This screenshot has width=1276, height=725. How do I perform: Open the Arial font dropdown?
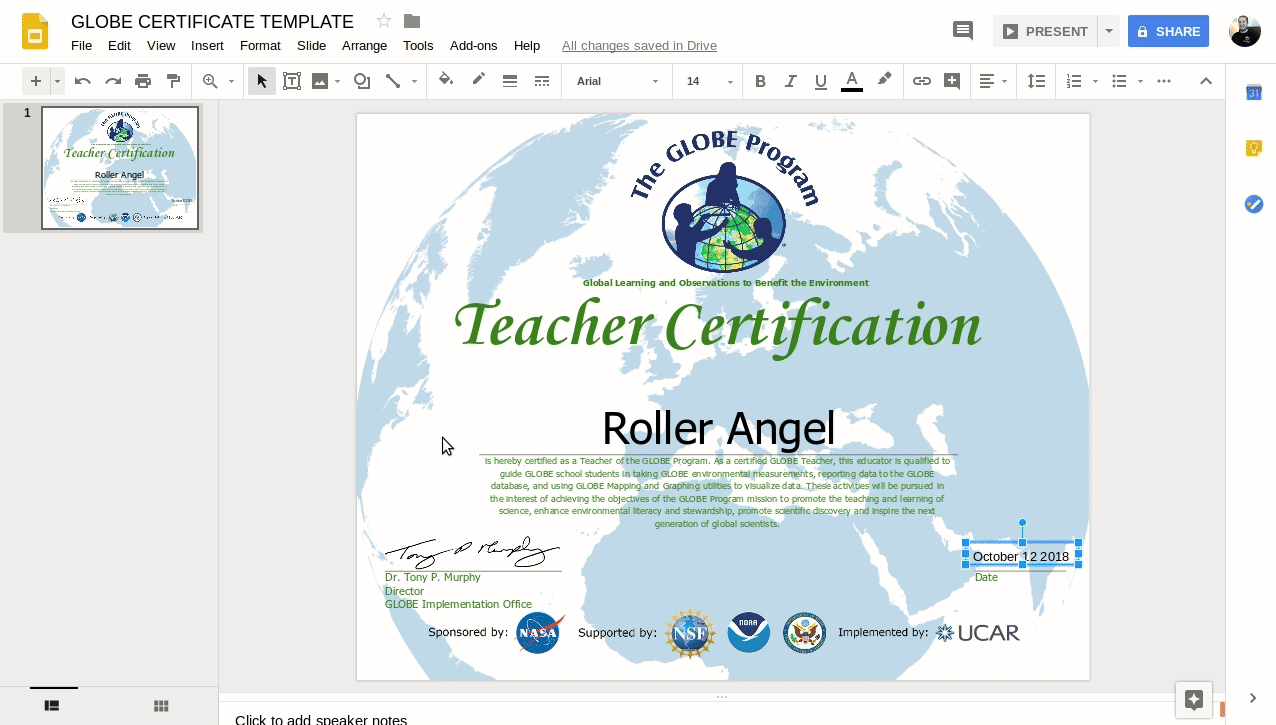point(617,81)
